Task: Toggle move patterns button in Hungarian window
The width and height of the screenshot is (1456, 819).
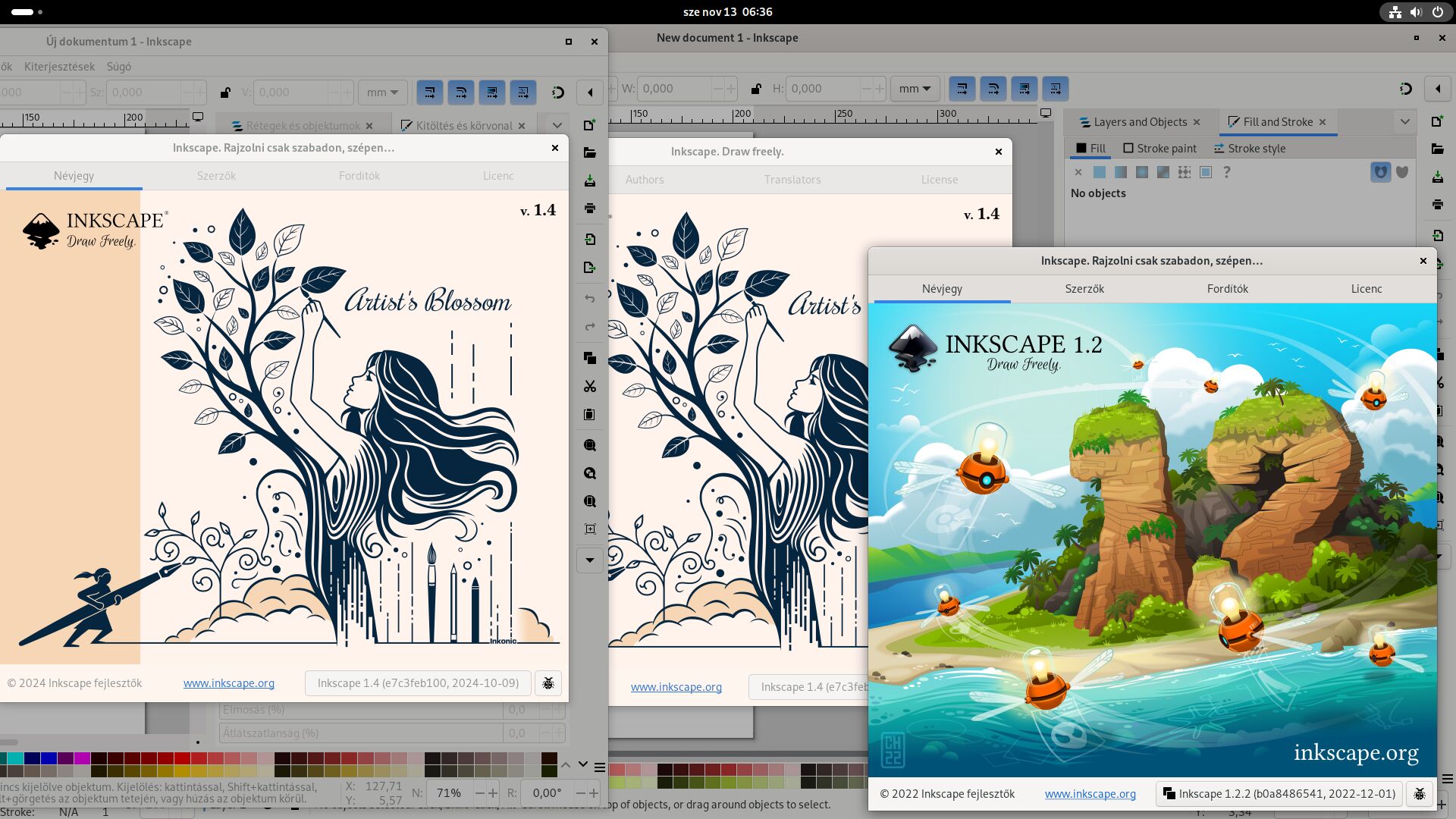Action: point(523,93)
